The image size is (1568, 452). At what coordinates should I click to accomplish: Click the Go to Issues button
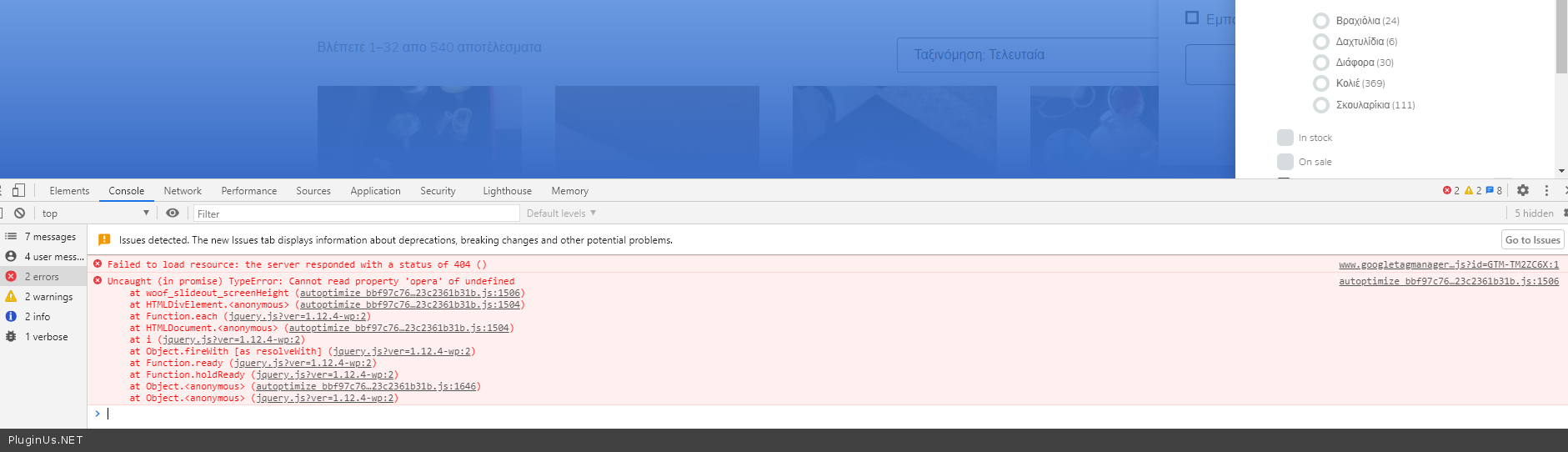pyautogui.click(x=1532, y=240)
